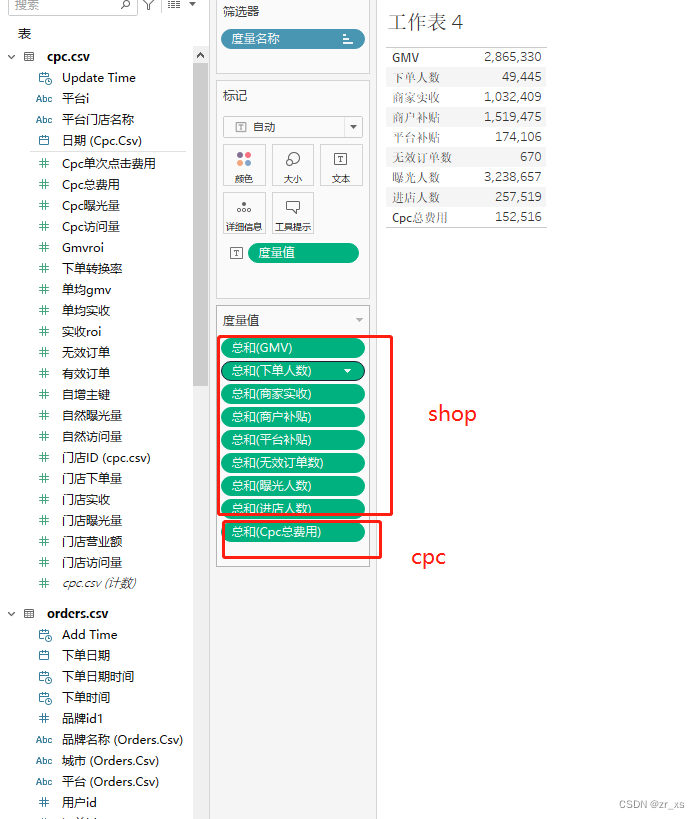Select the 有效订单 measure
Viewport: 700px width, 819px height.
coord(86,373)
